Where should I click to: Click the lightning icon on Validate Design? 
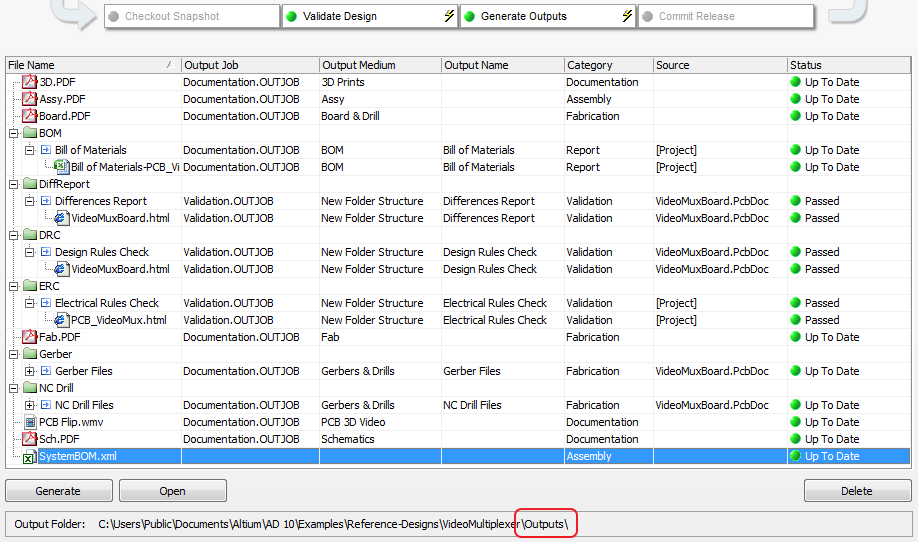point(449,16)
